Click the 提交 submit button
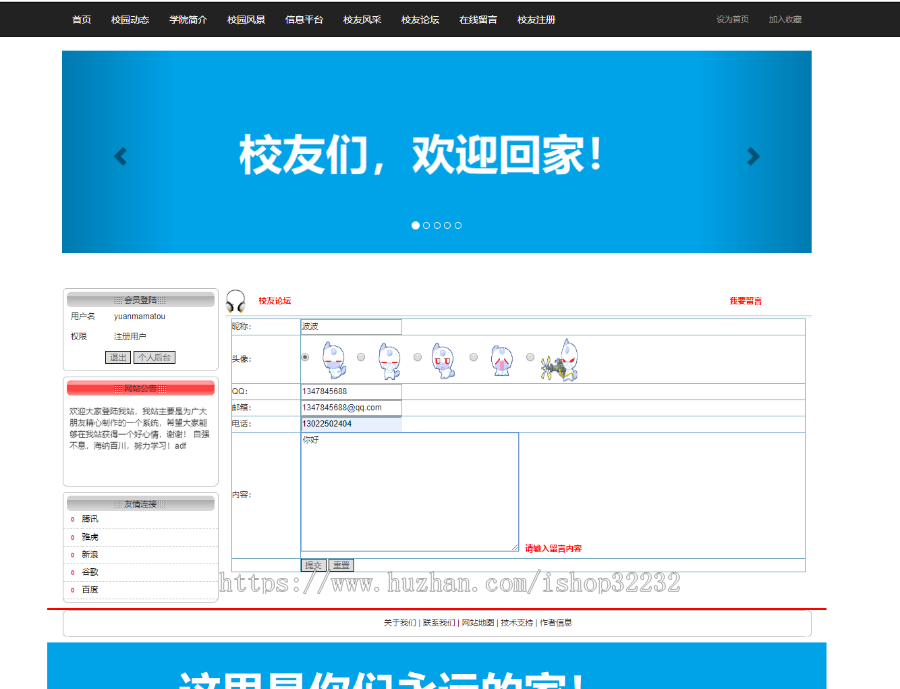This screenshot has height=689, width=900. coord(315,565)
